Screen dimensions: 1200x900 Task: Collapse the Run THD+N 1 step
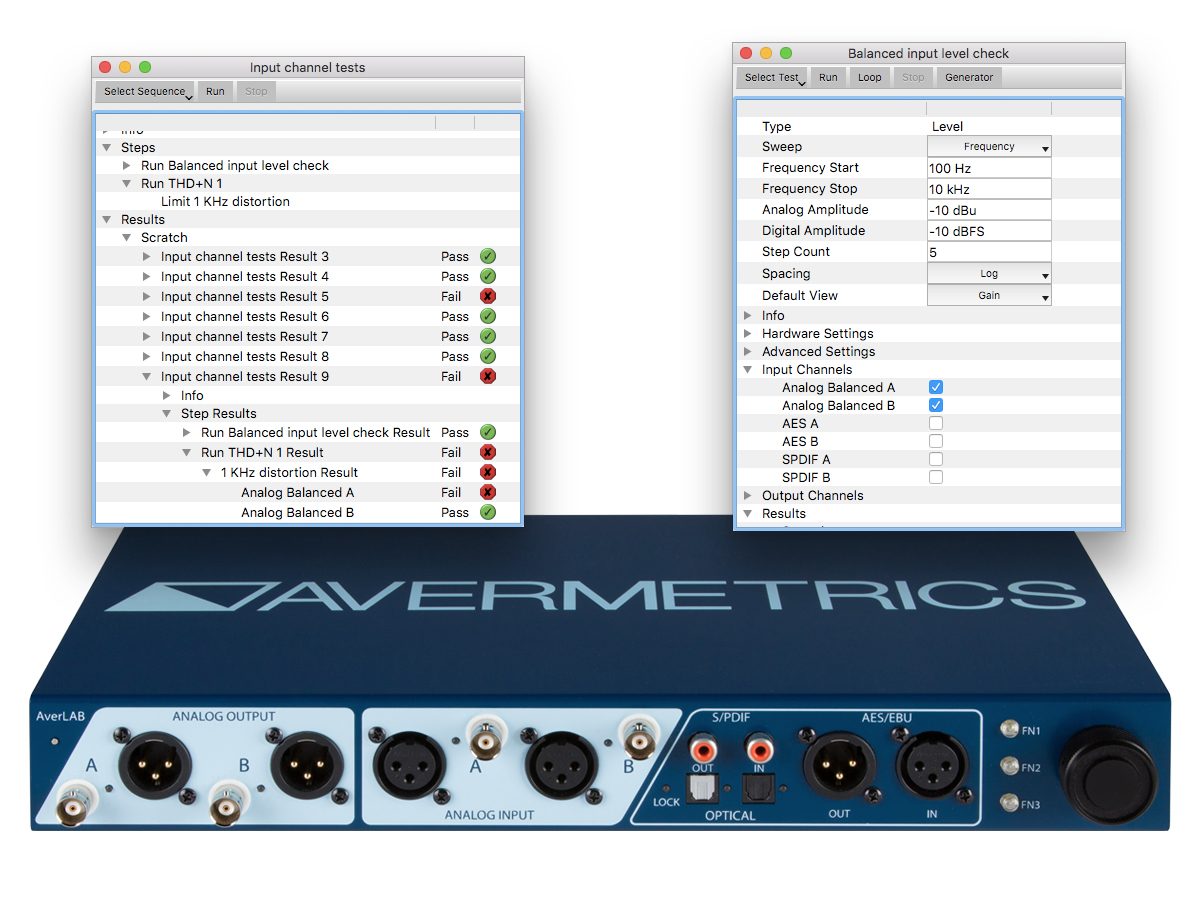click(127, 184)
